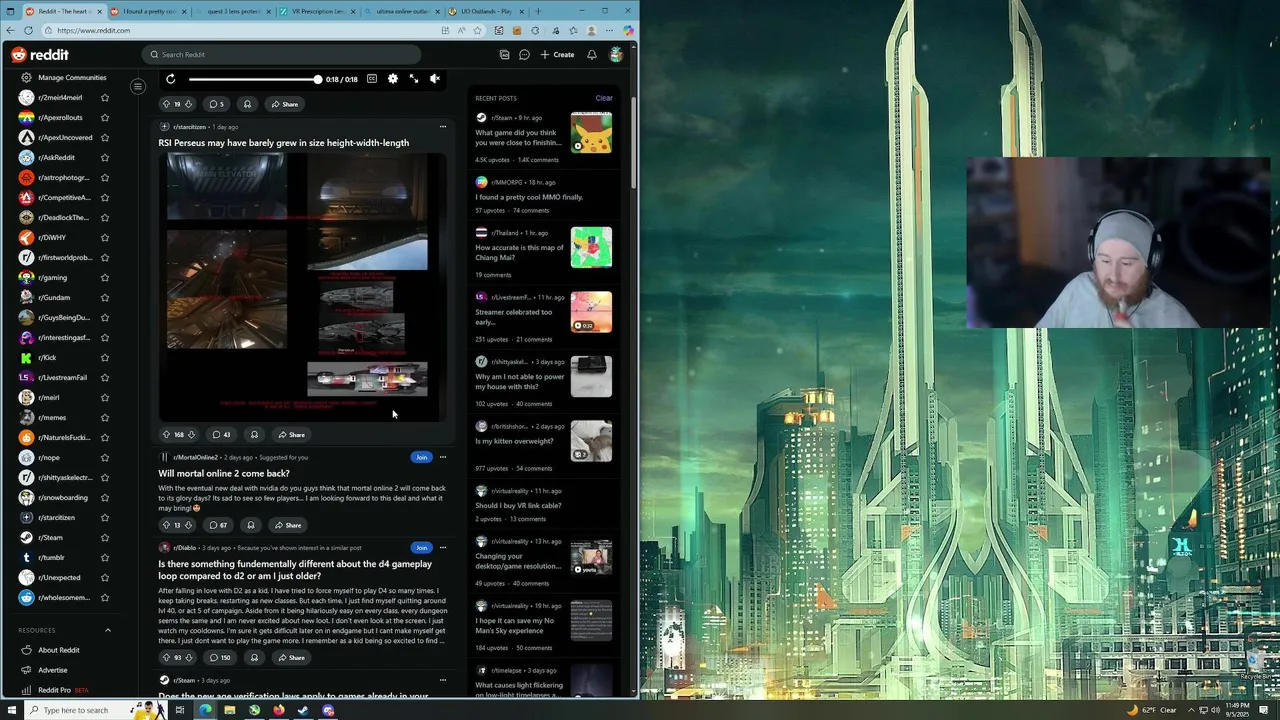The width and height of the screenshot is (1280, 720).
Task: Favorite r/2meirl4meirl with the star
Action: click(x=104, y=97)
